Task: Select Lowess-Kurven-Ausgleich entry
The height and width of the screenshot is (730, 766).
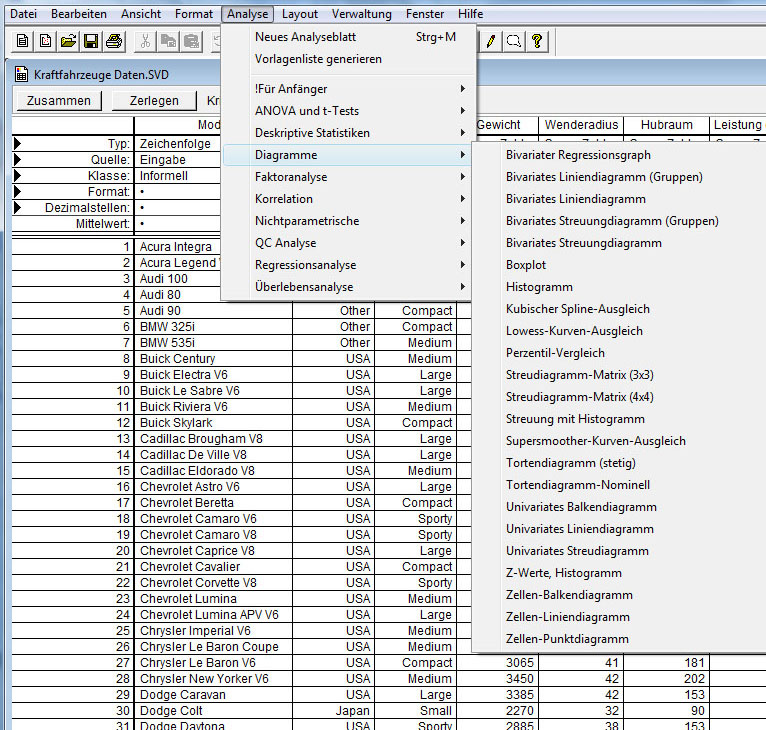Action: pos(618,331)
